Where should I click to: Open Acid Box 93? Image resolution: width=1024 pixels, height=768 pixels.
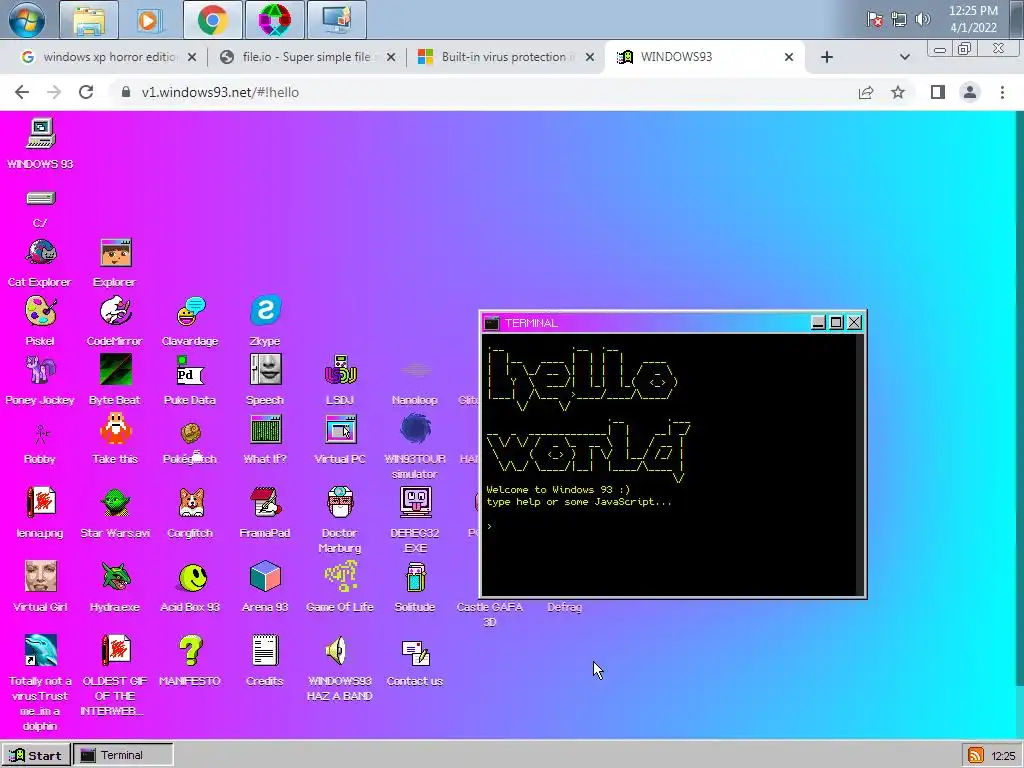pyautogui.click(x=191, y=577)
